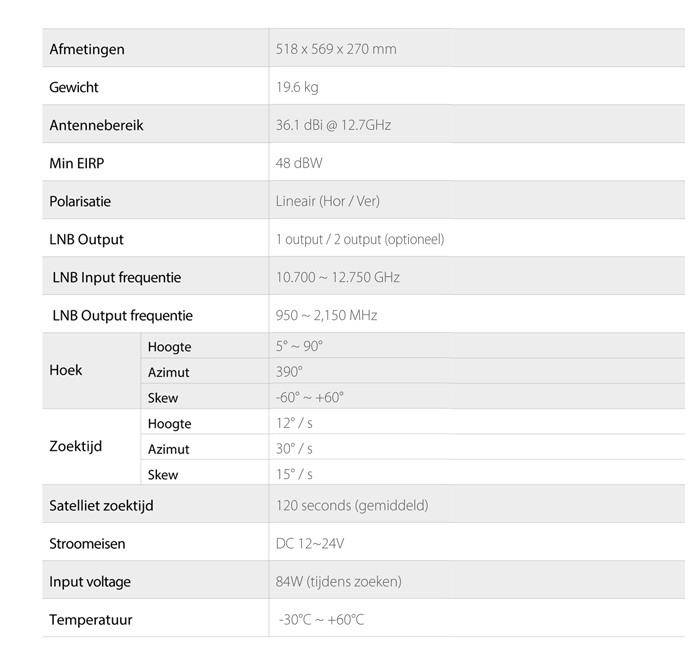Click the Min EIRP label
700x667 pixels.
click(77, 163)
